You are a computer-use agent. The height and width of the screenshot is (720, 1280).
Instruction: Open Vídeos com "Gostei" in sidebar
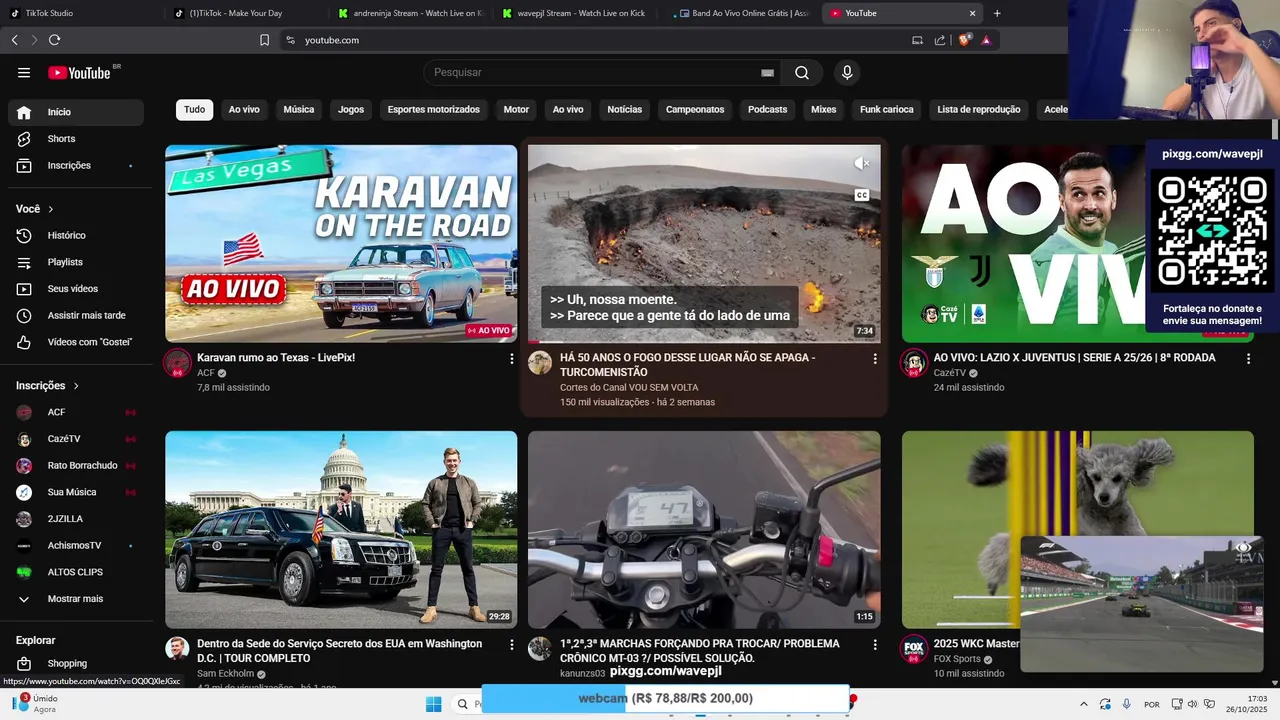coord(76,342)
